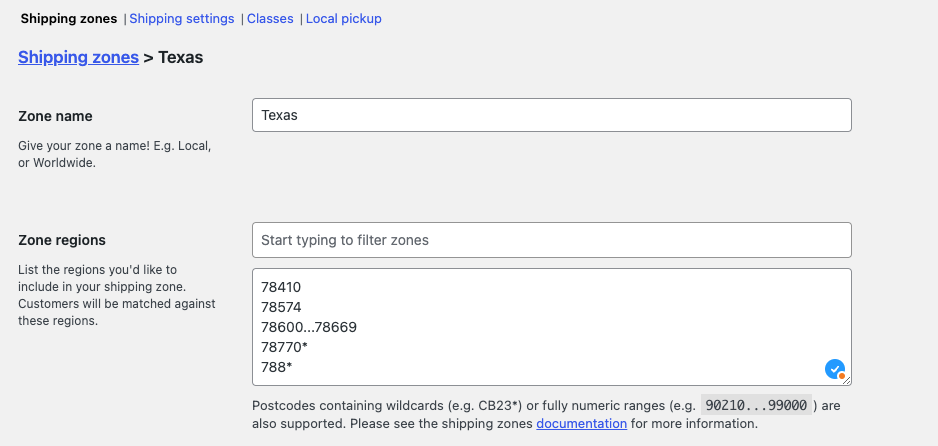Click the 78600...78669 range line
The height and width of the screenshot is (446, 938).
[309, 327]
